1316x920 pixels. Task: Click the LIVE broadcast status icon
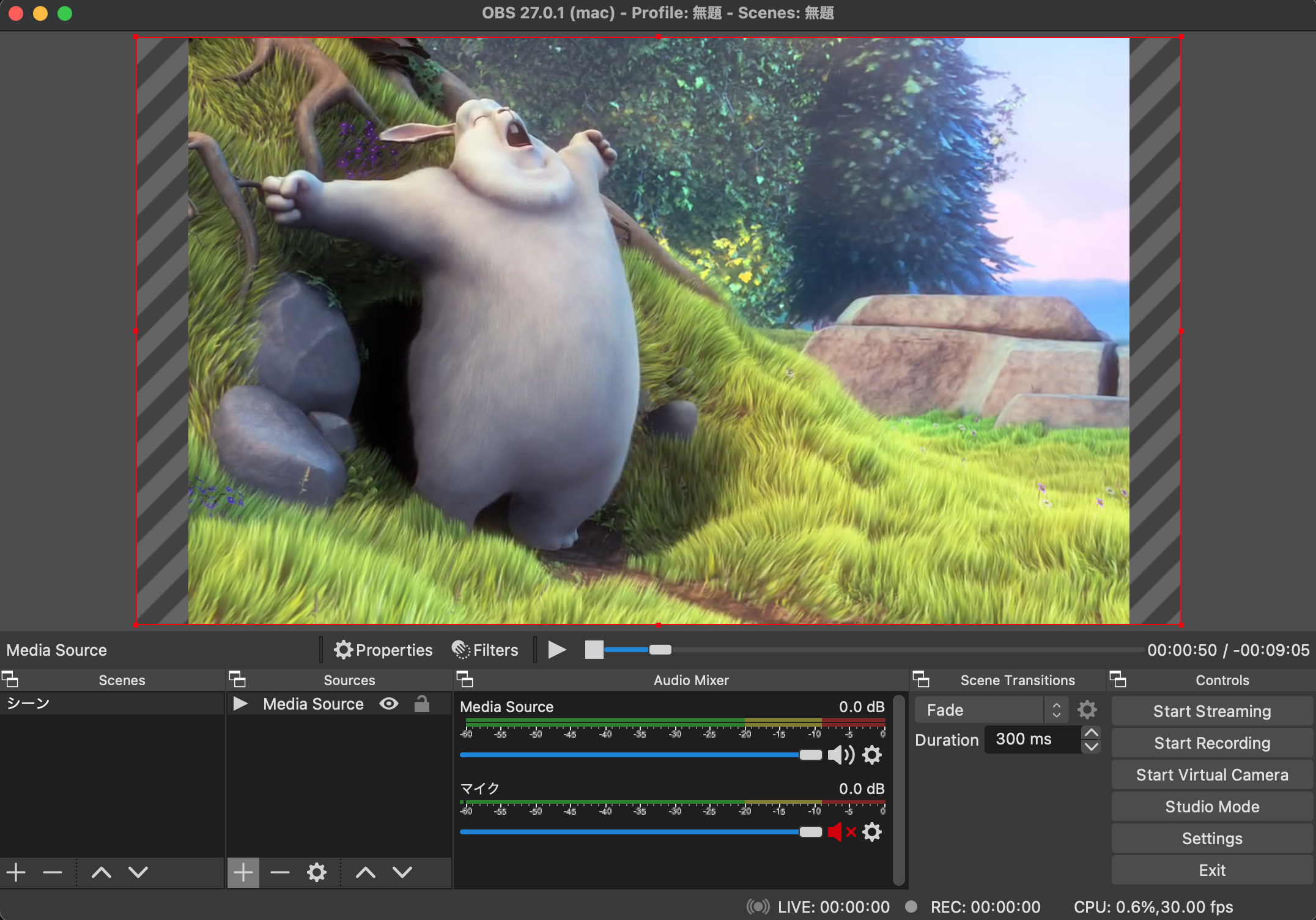[758, 907]
